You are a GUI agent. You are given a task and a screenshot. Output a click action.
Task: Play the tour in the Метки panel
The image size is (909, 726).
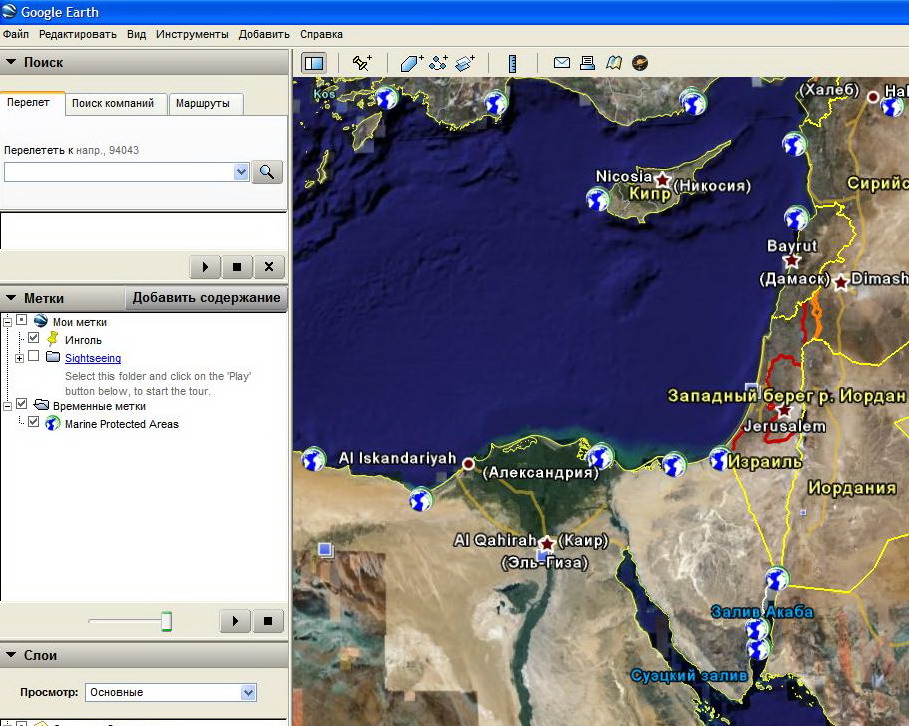(x=235, y=621)
